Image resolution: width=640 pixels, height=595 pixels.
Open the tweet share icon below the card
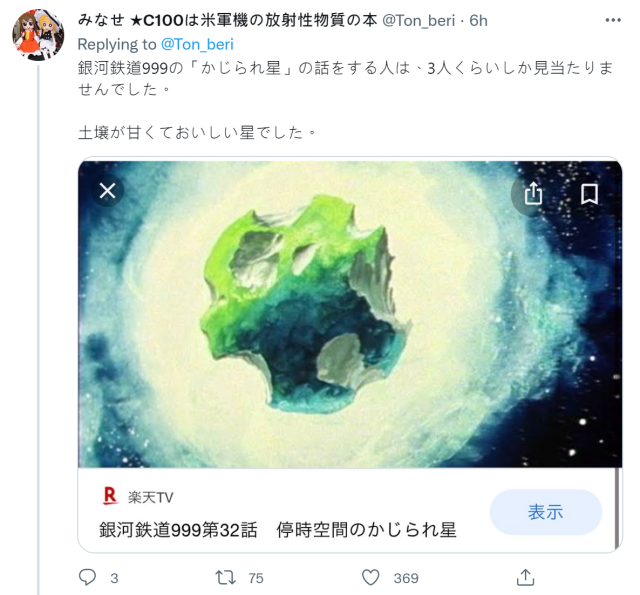[525, 577]
